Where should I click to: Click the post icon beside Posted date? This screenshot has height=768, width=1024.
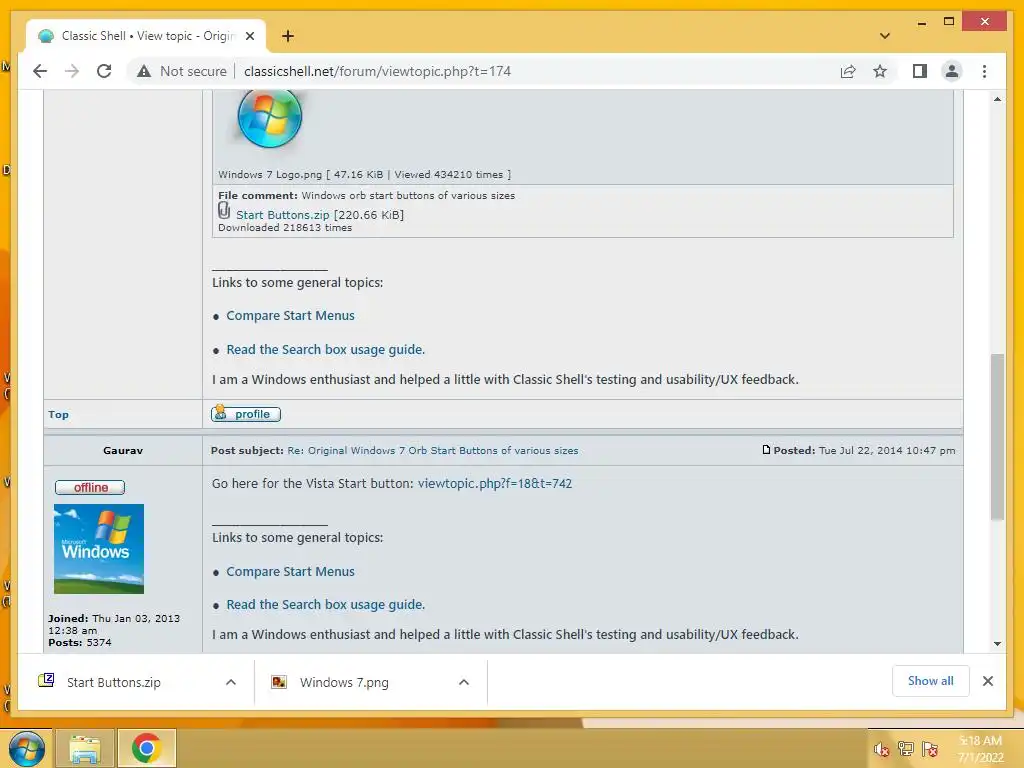click(766, 450)
